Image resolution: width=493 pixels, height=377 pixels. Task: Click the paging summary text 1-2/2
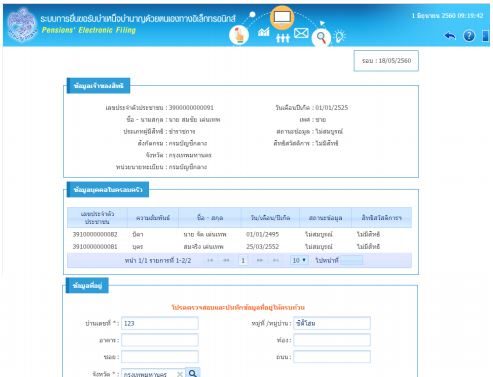[158, 260]
